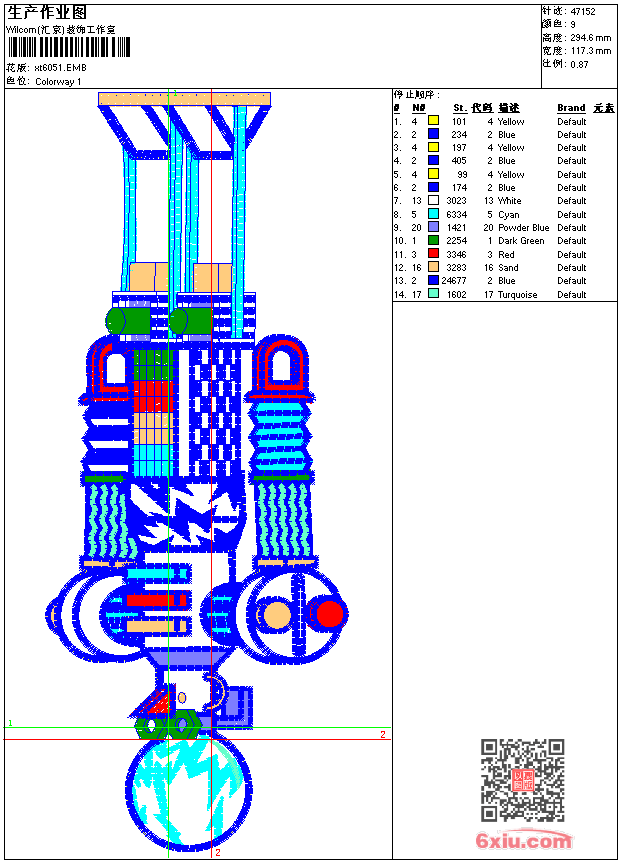620x860 pixels.
Task: Click the 'Dark Green' description
Action: point(521,241)
